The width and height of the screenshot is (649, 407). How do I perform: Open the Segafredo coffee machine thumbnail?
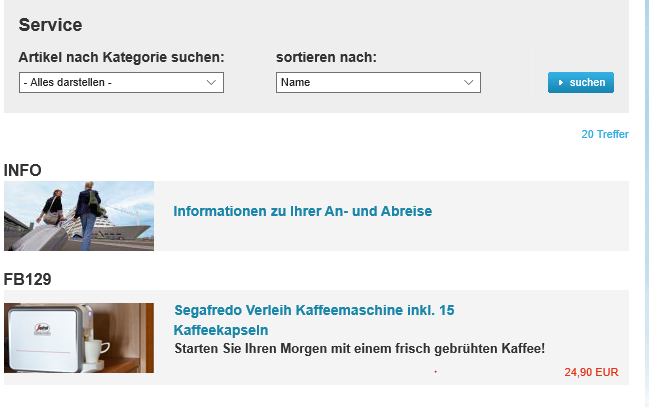click(79, 338)
